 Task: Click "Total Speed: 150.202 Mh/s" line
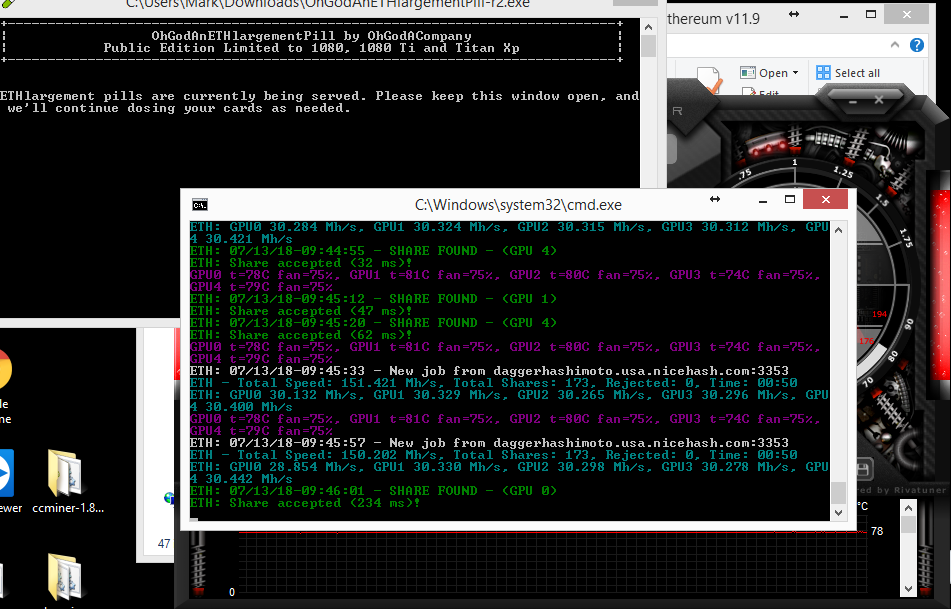click(494, 455)
